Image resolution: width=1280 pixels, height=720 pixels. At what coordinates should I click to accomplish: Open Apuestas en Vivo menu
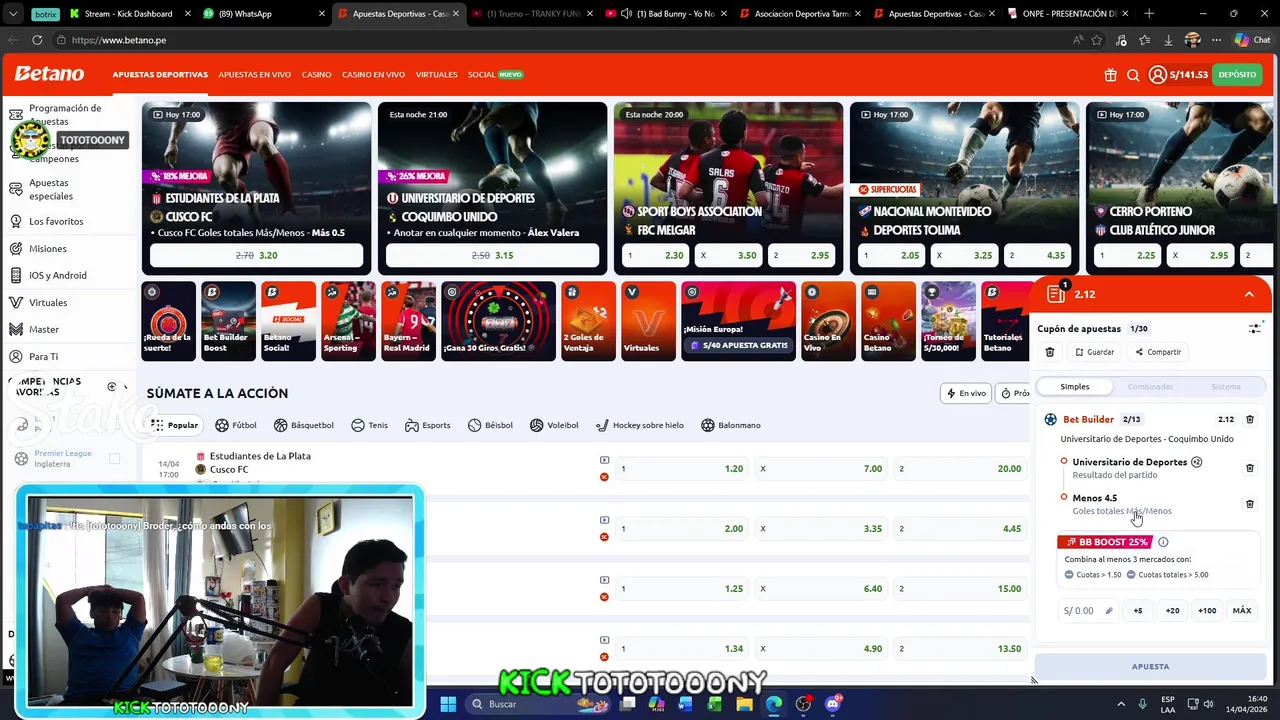tap(255, 75)
